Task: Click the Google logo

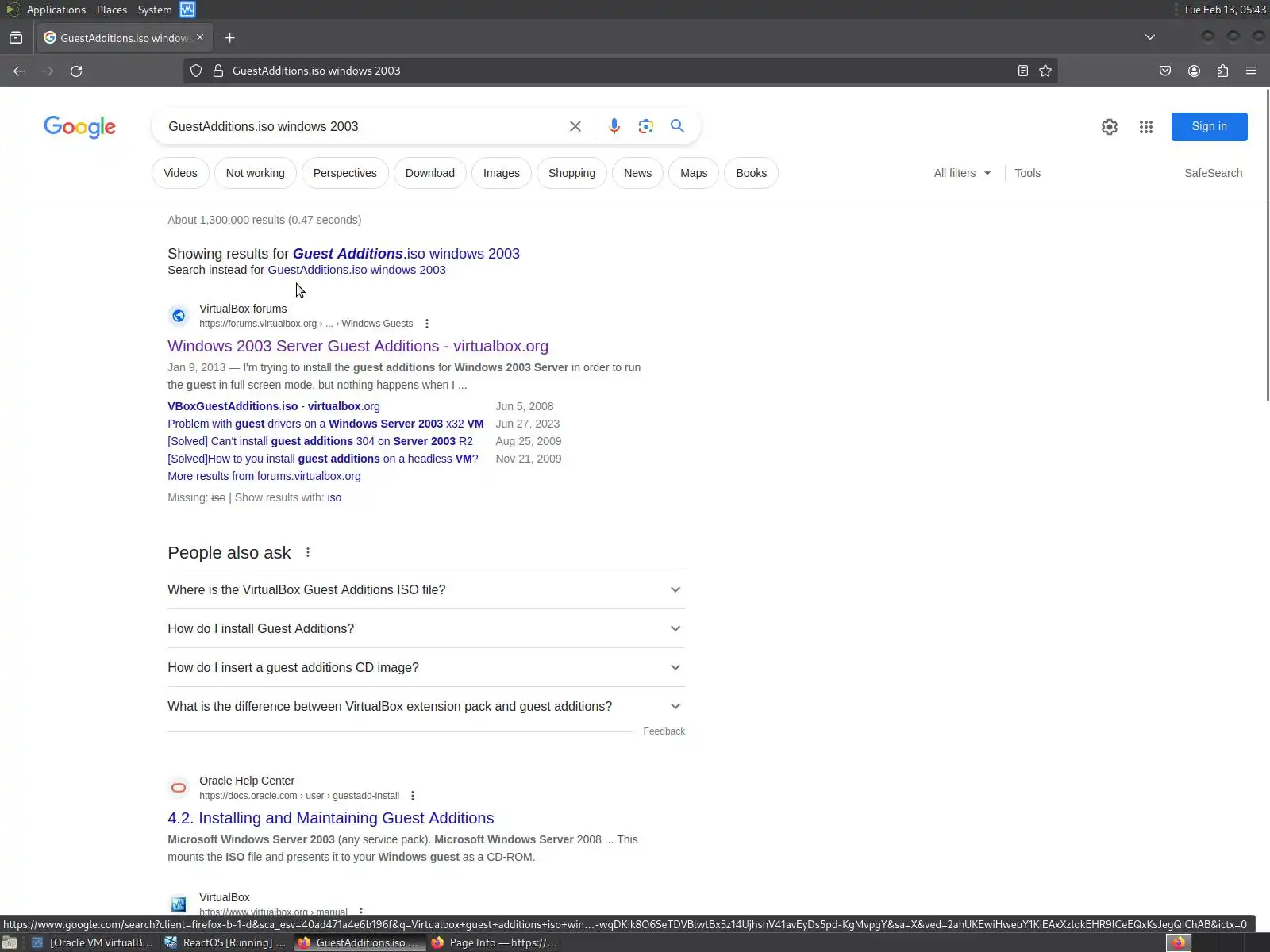Action: [x=79, y=127]
